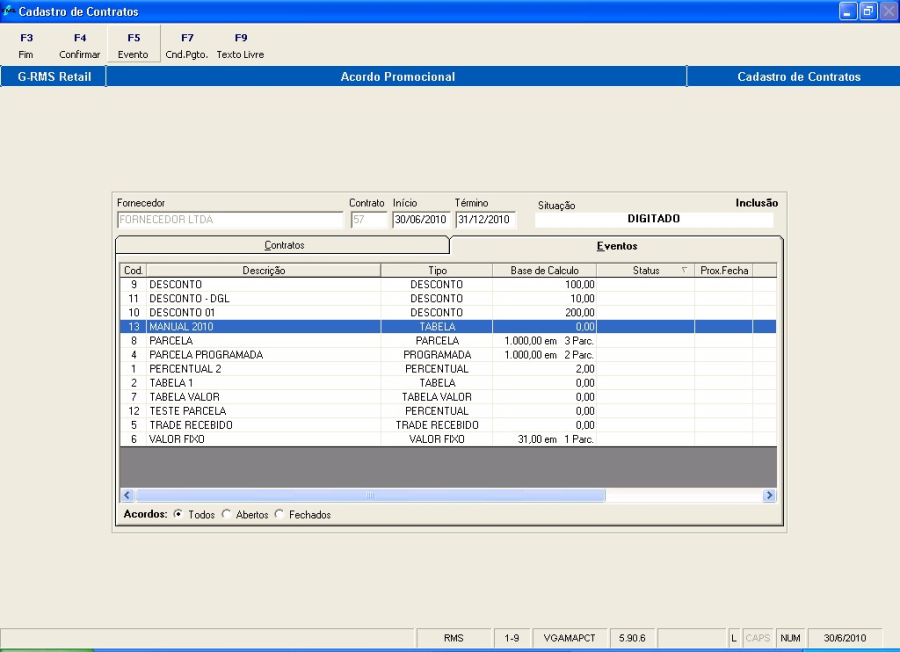
Task: Click the right arrow of horizontal scrollbar
Action: coord(769,495)
